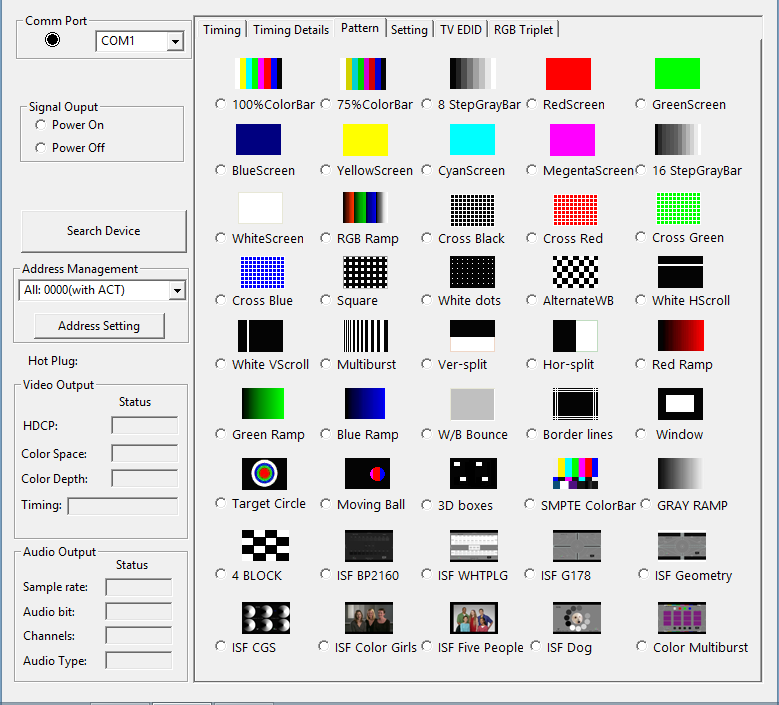Click the ISF Dog pattern thumbnail

(575, 618)
